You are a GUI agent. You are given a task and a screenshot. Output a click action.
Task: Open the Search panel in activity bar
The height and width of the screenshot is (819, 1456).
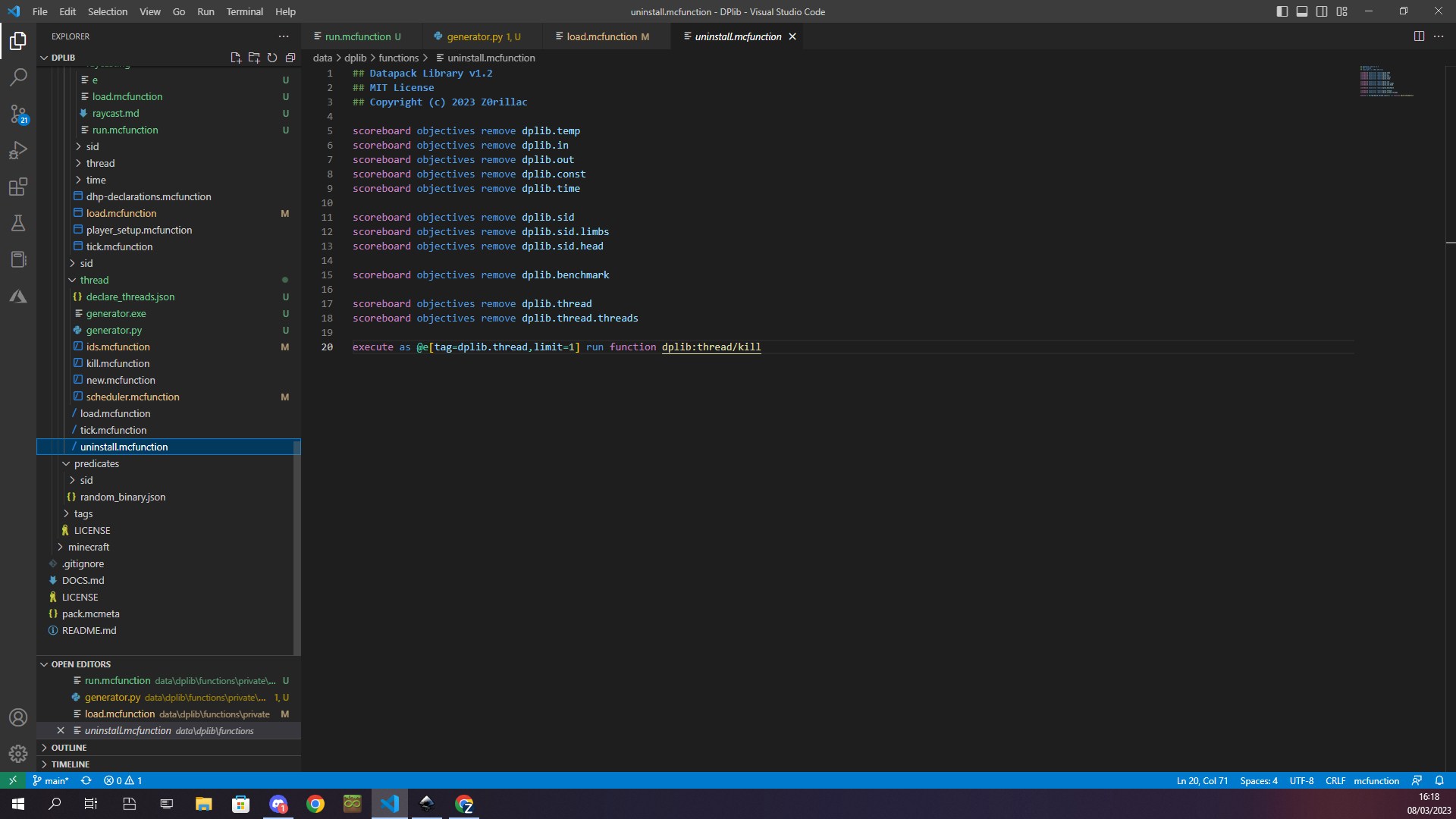click(18, 77)
